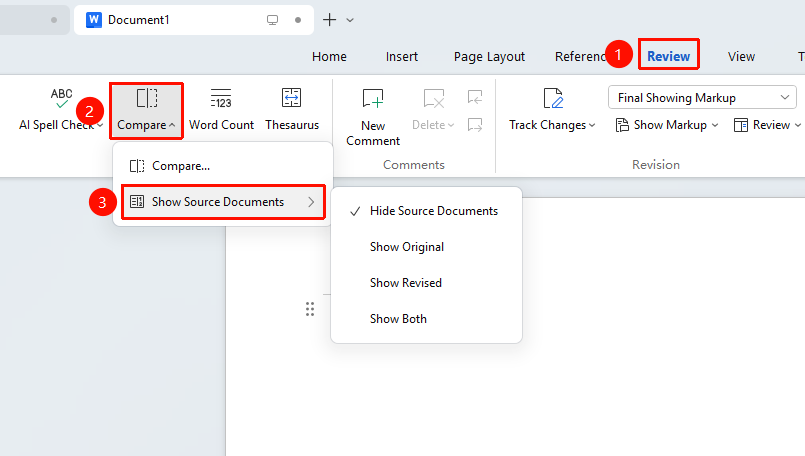The height and width of the screenshot is (456, 805).
Task: Click the Document1 tab's W icon
Action: pyautogui.click(x=93, y=20)
